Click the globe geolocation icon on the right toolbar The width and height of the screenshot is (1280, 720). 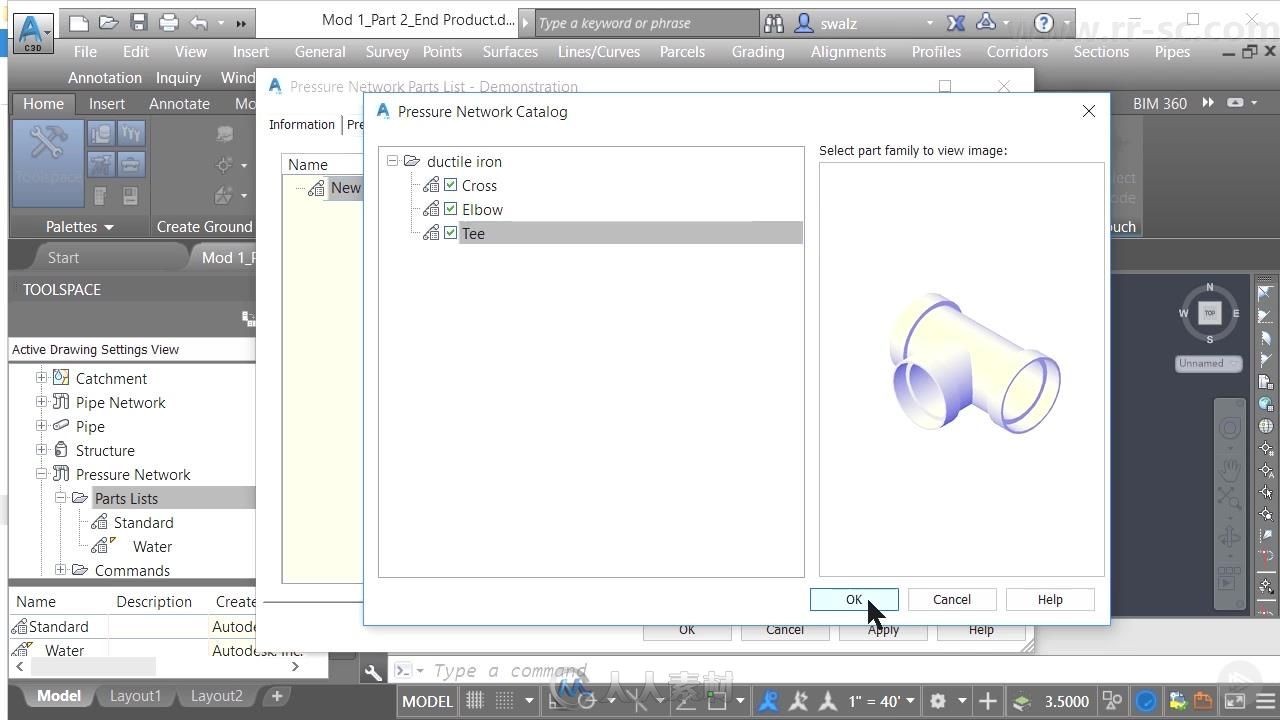1266,426
